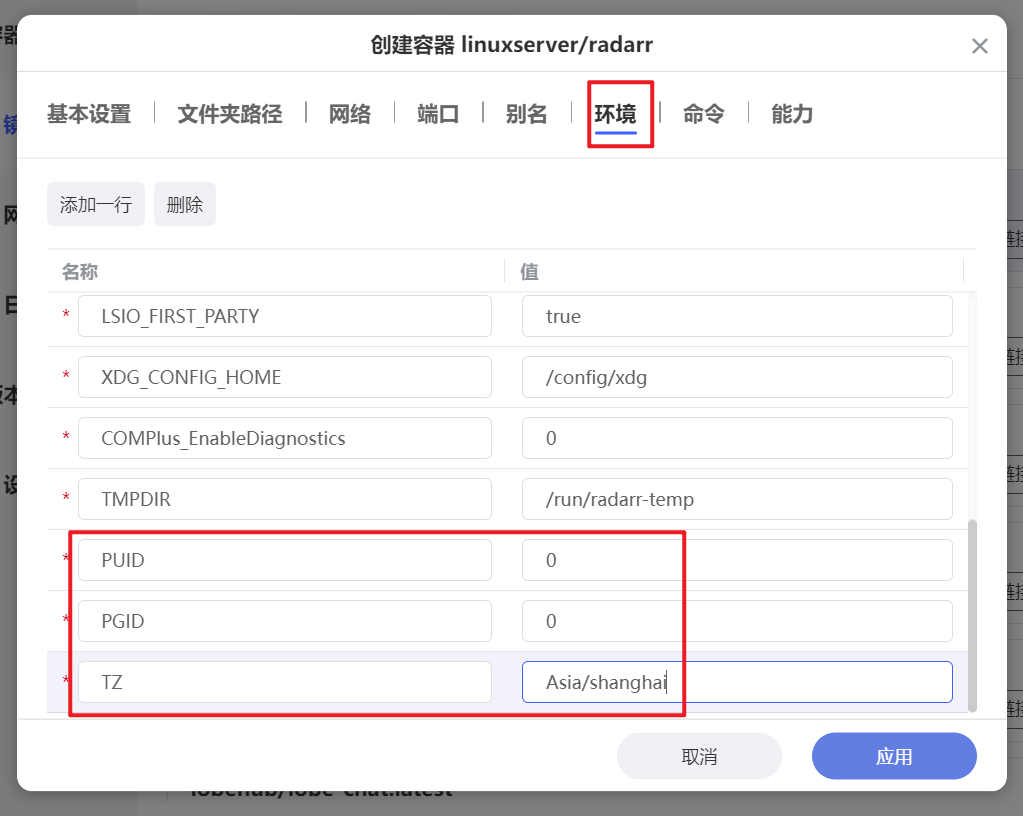Click the 名称 column header

point(80,271)
